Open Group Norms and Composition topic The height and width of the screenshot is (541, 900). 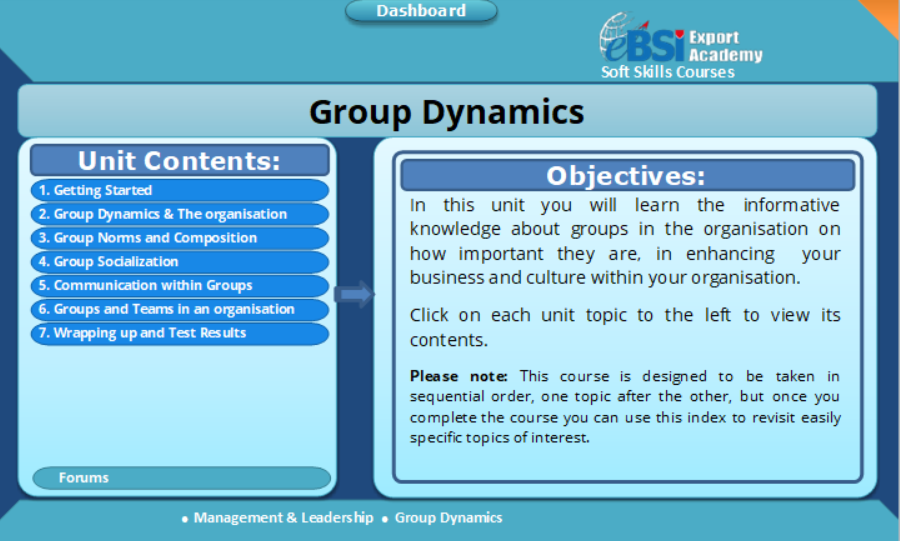180,238
